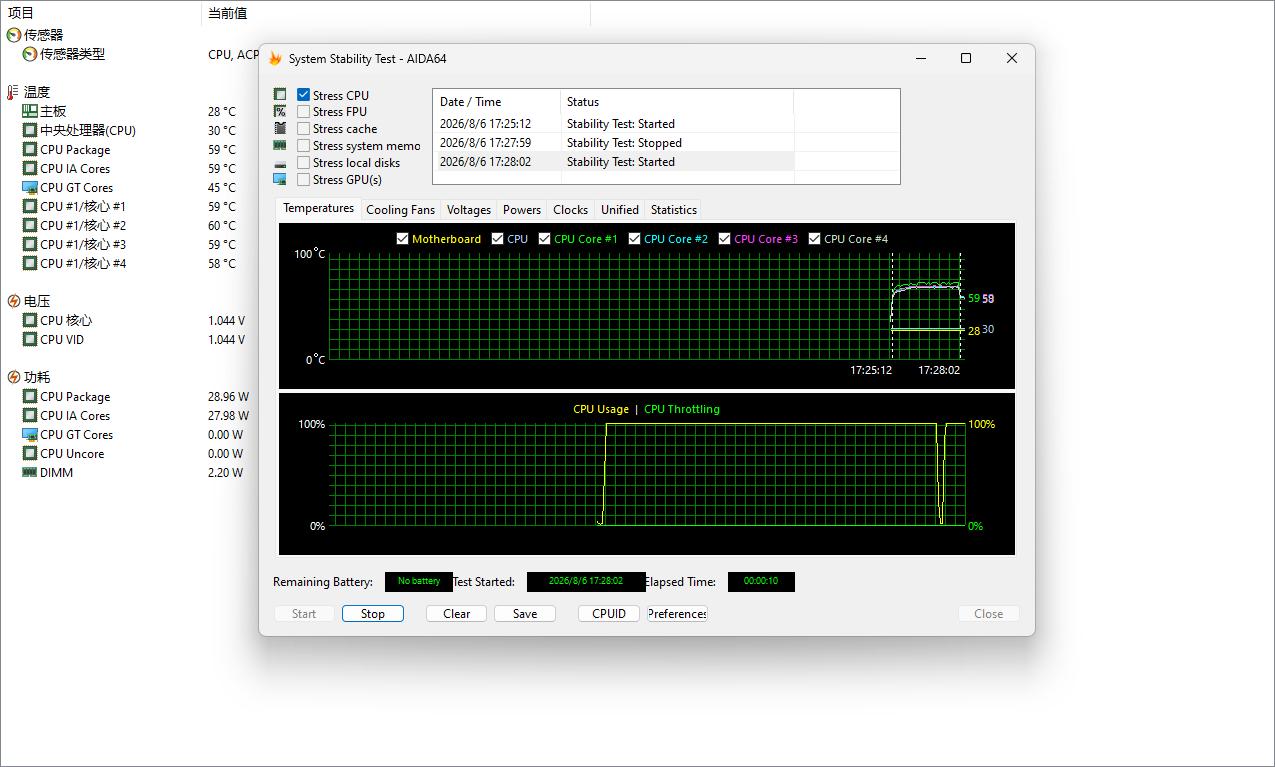Screen dimensions: 1275x767
Task: Select the CPU Package 28.96 W value
Action: click(x=228, y=397)
